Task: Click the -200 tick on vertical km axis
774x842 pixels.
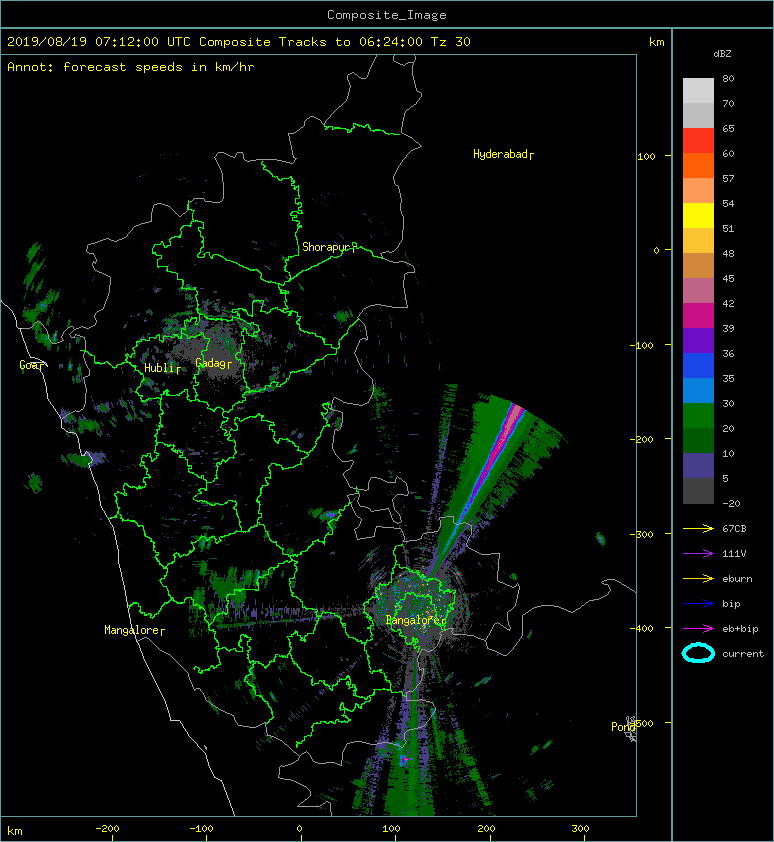Action: [x=641, y=439]
